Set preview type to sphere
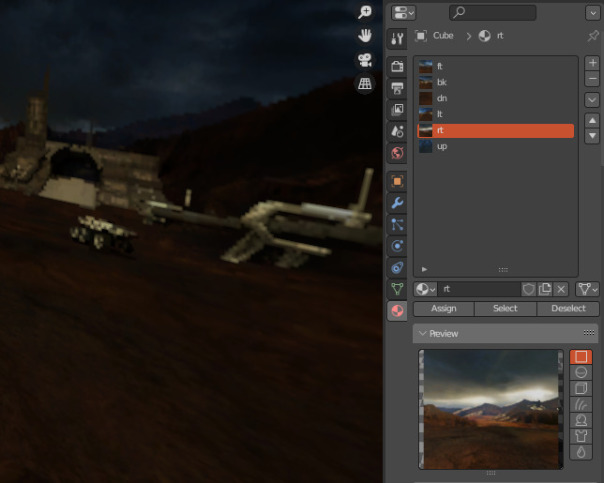 [581, 372]
